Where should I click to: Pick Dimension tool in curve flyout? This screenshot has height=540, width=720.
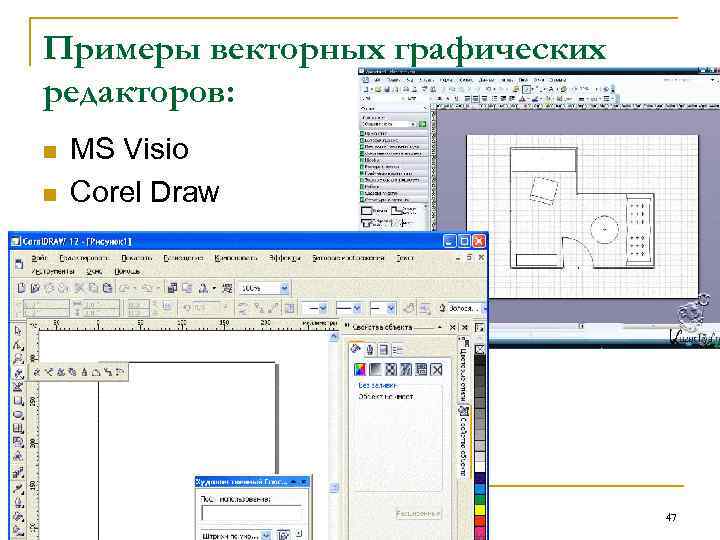point(120,372)
